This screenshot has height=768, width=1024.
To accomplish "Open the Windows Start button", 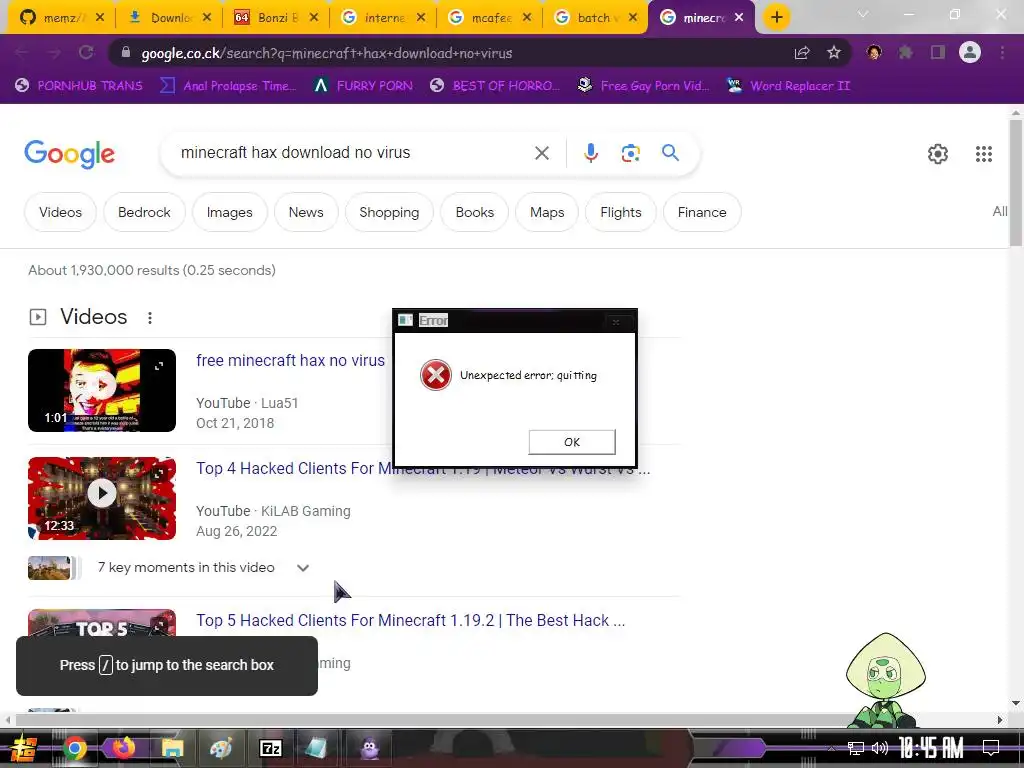I will pyautogui.click(x=22, y=748).
